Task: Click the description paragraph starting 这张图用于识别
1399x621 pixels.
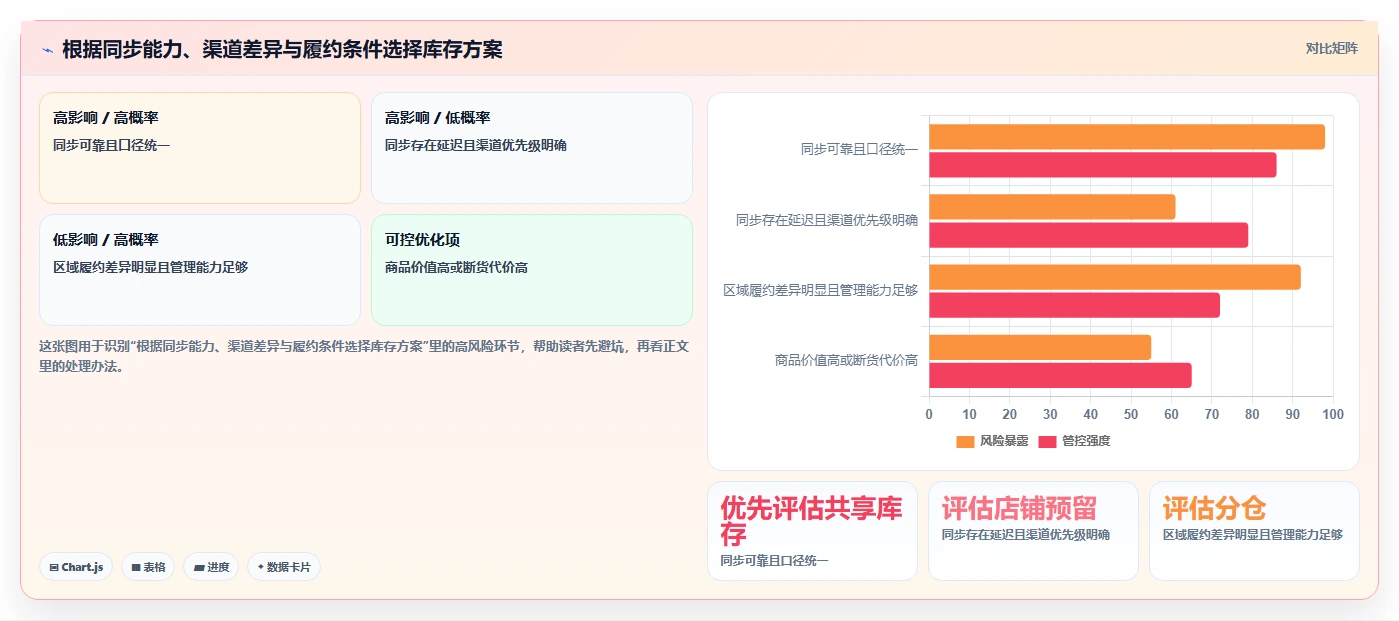Action: (364, 356)
